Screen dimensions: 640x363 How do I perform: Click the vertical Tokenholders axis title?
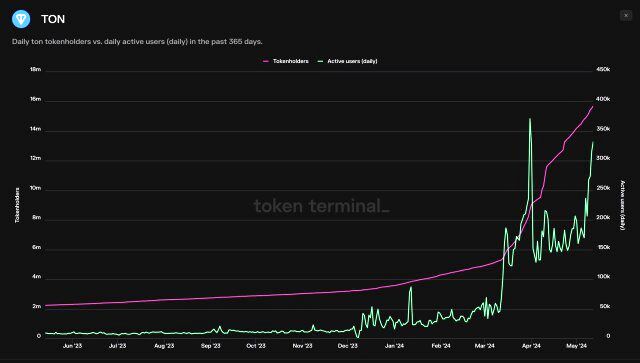click(x=17, y=205)
